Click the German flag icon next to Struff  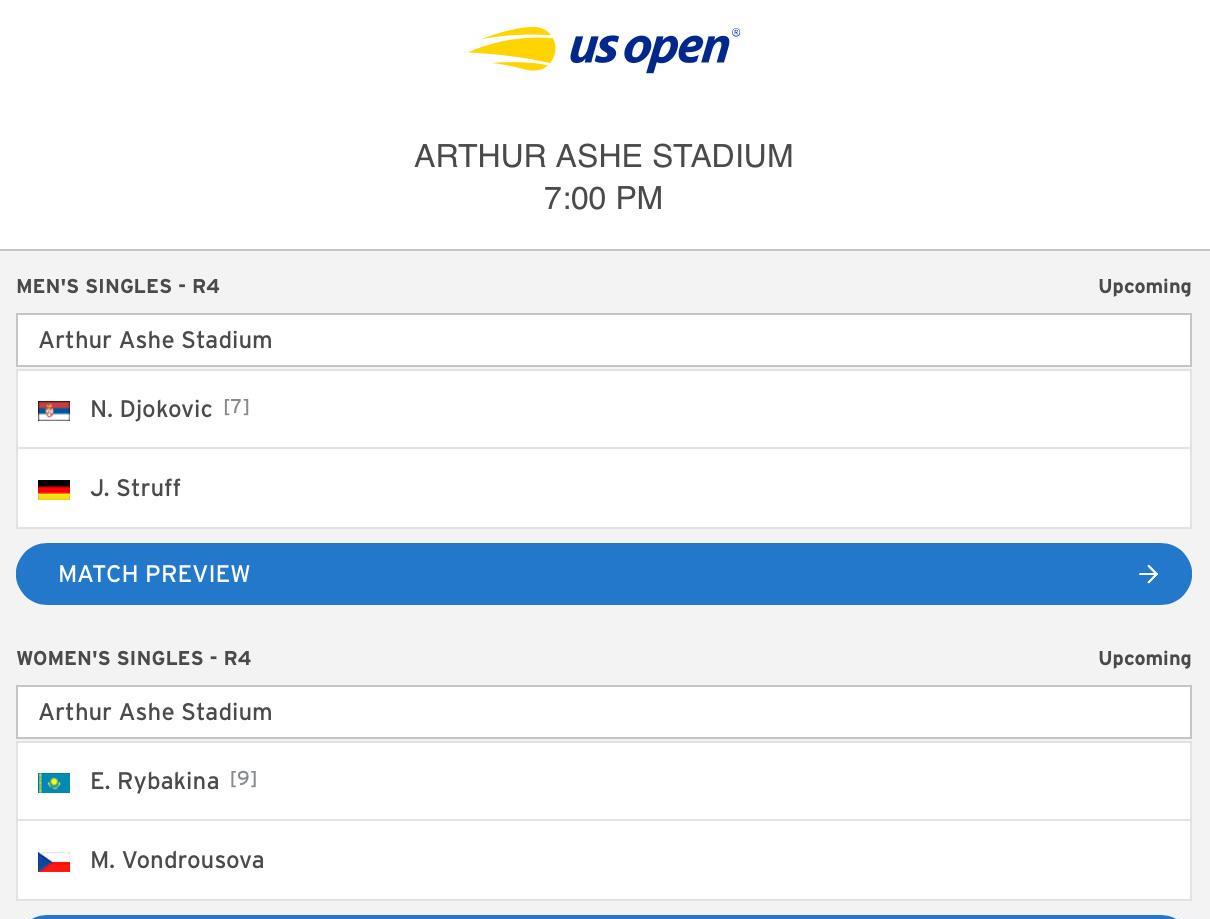pyautogui.click(x=54, y=489)
